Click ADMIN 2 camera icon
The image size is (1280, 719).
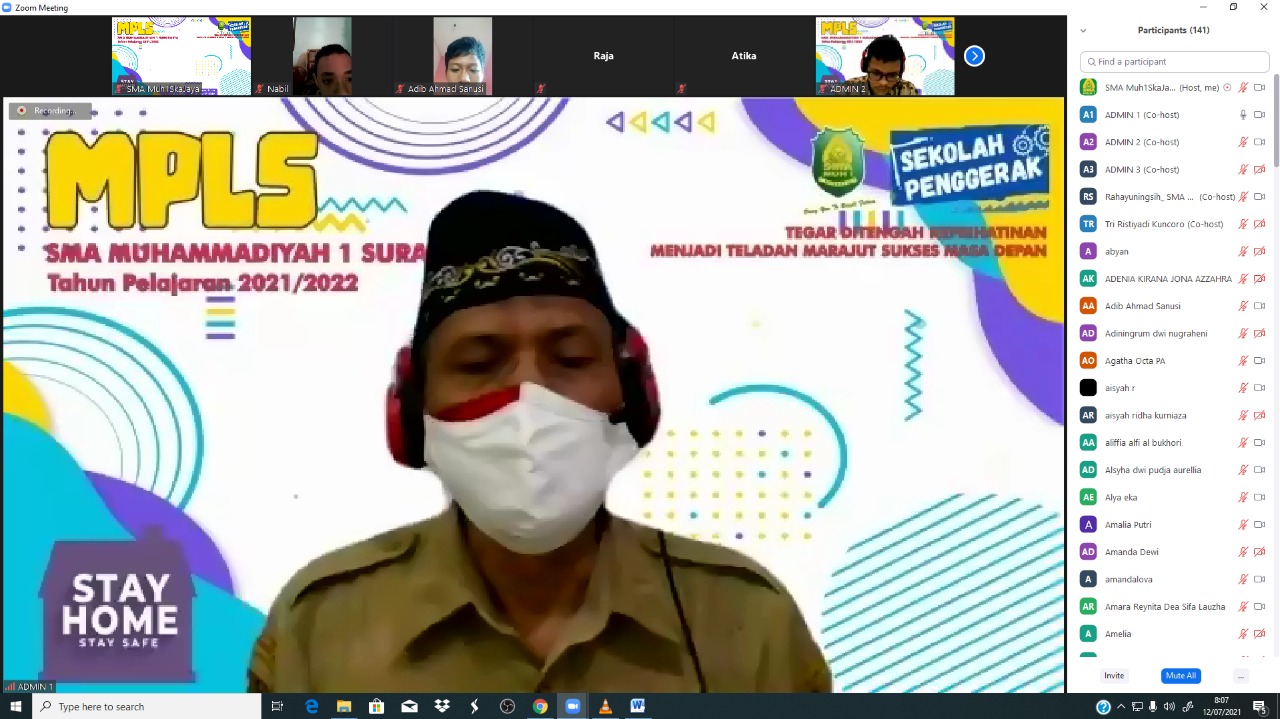click(x=1259, y=142)
